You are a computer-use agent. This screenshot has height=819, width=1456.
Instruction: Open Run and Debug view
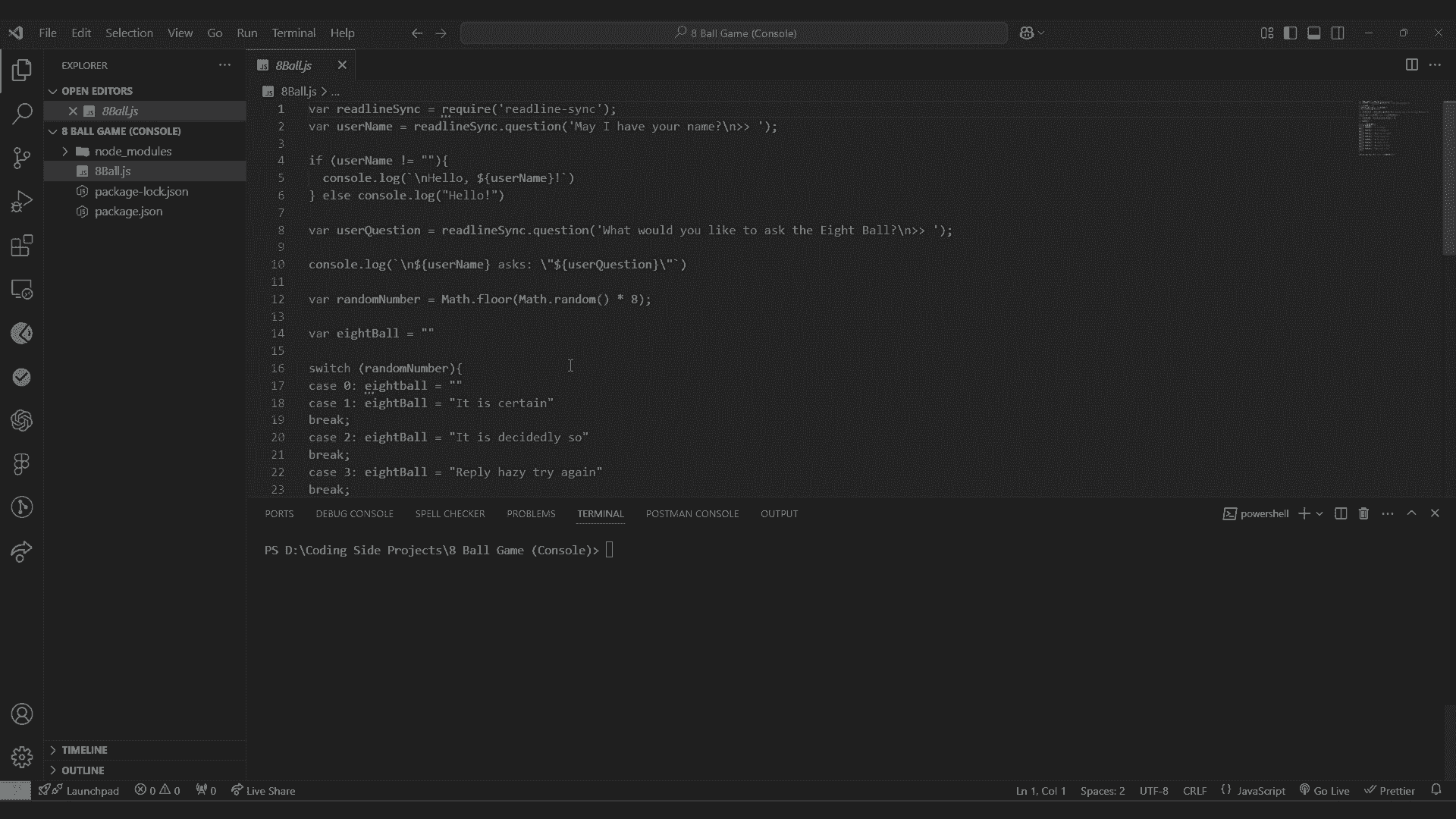click(22, 202)
